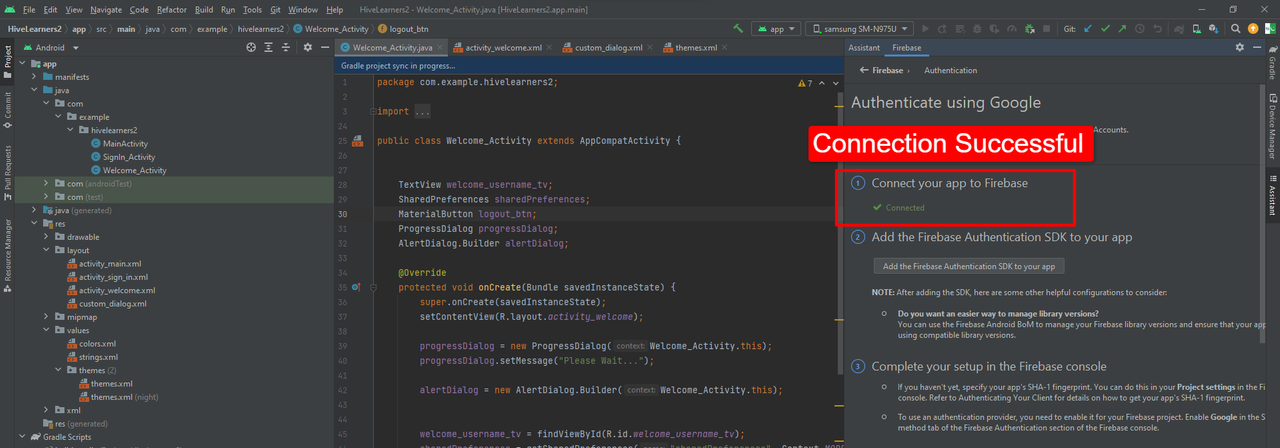
Task: Open the Tools menu
Action: click(x=252, y=9)
